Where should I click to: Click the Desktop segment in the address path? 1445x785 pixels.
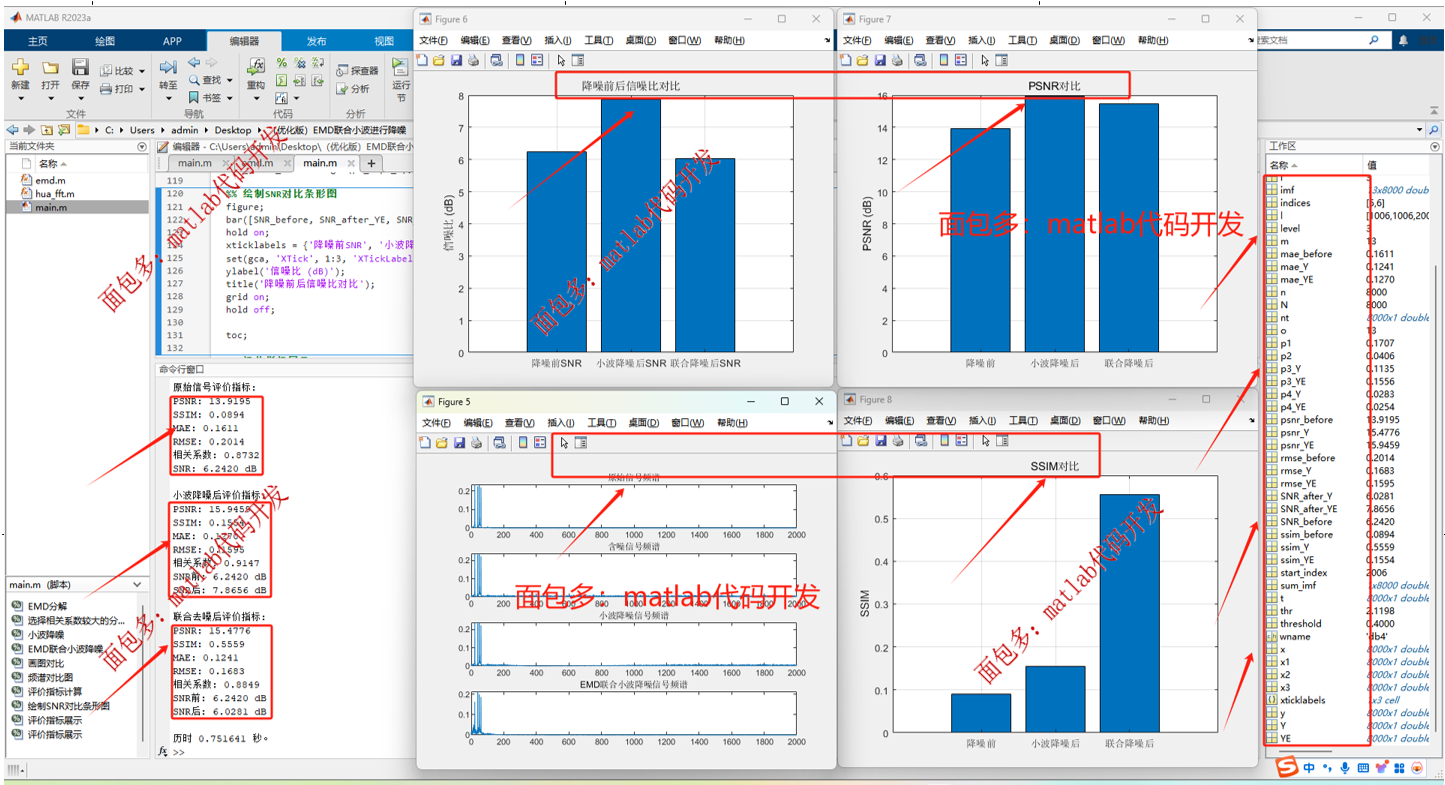[233, 130]
